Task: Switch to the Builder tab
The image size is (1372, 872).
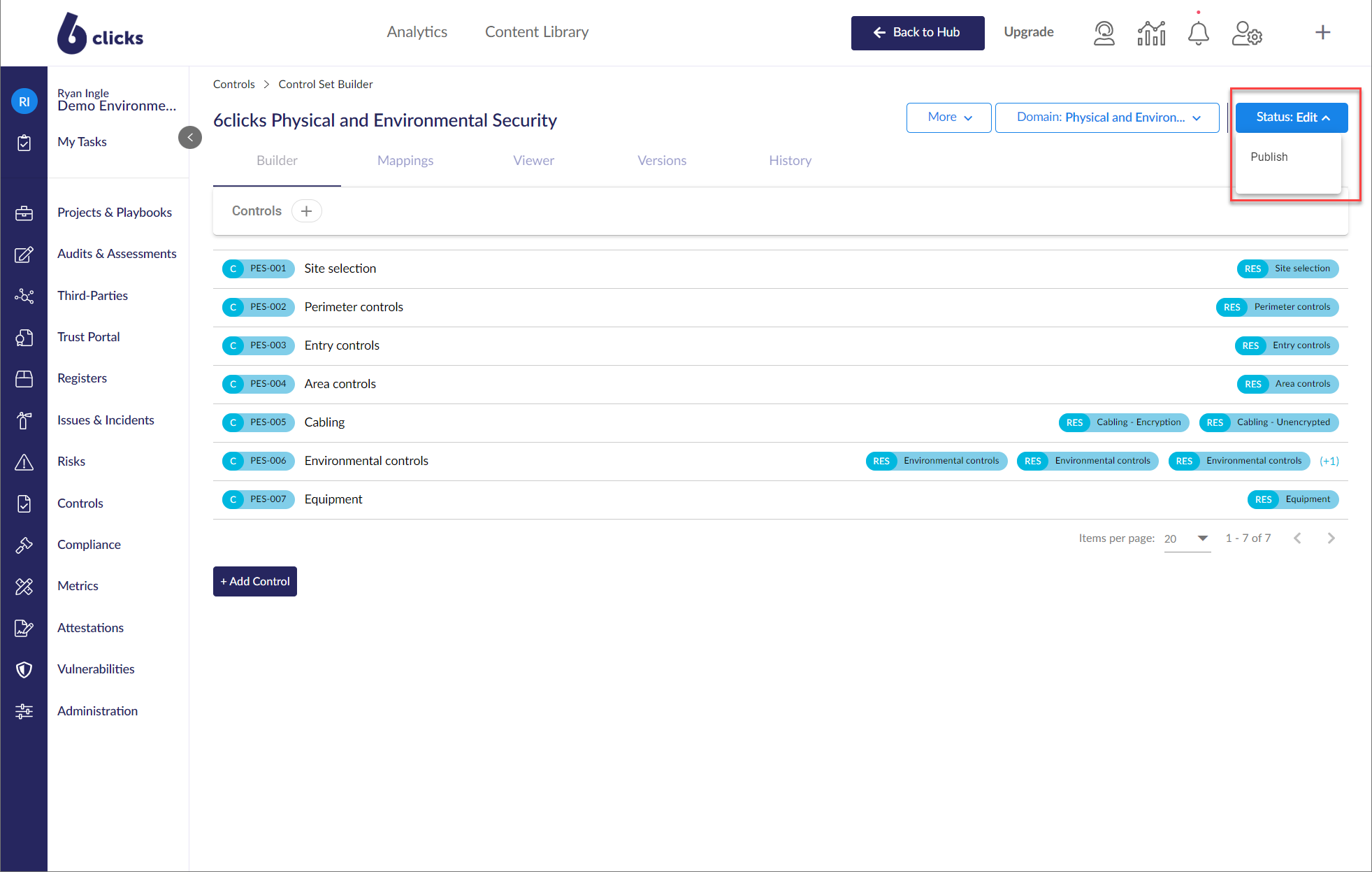Action: tap(277, 160)
